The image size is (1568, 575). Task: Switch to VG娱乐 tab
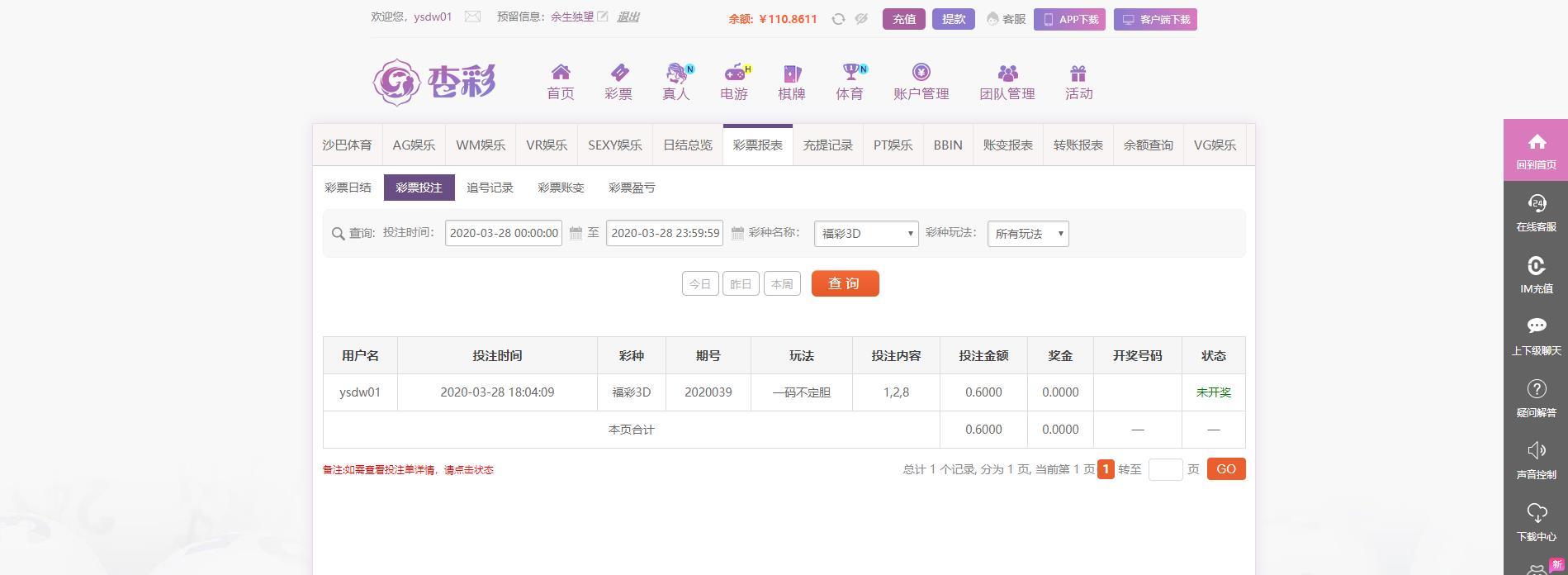pos(1215,145)
